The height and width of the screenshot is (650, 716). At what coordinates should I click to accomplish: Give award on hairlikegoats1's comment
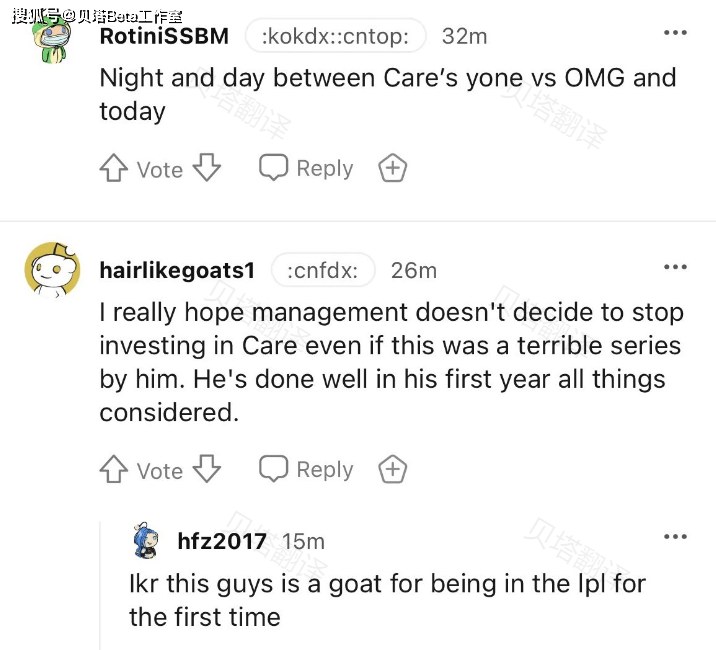(393, 469)
